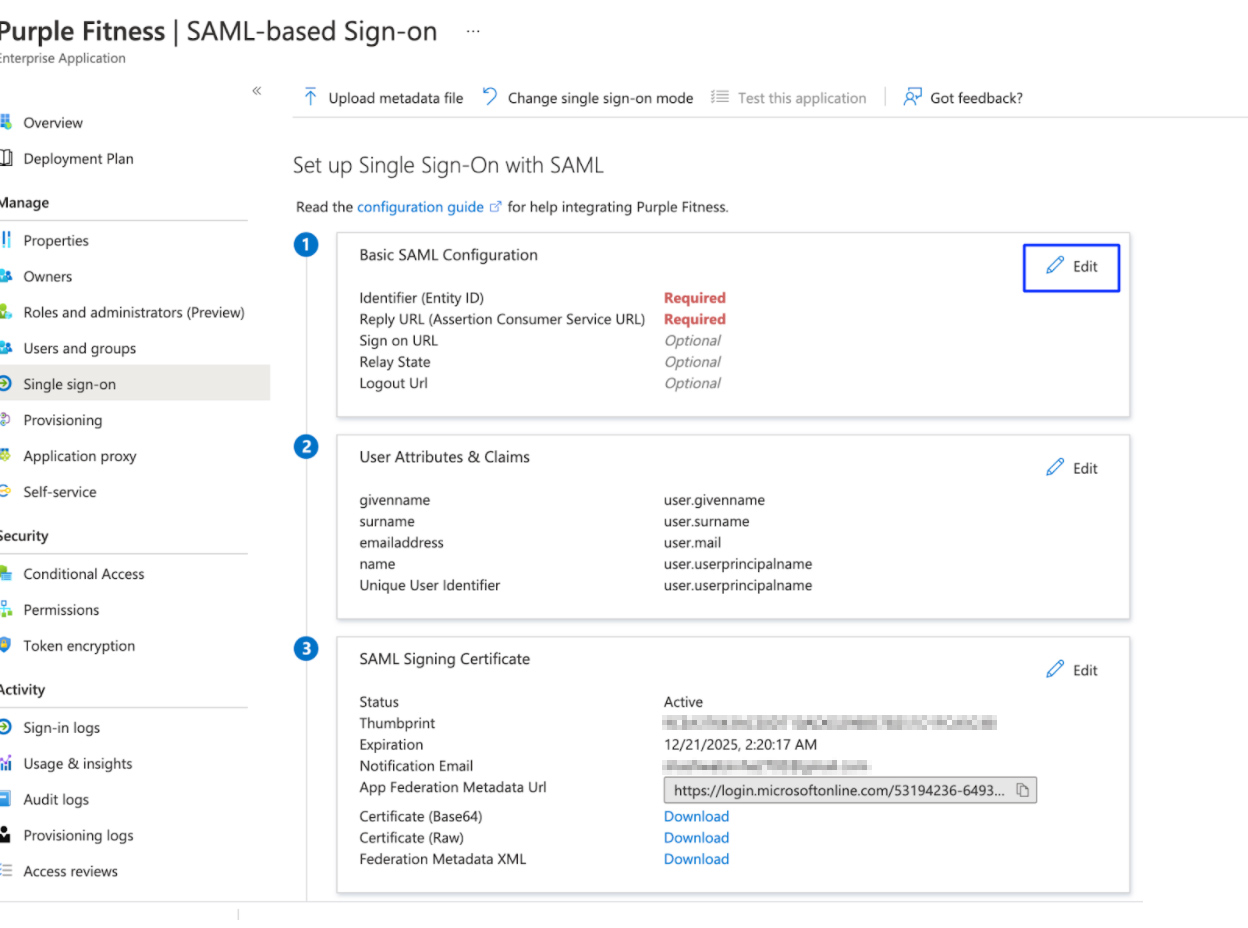
Task: Click the Token encryption shield icon
Action: [x=6, y=645]
